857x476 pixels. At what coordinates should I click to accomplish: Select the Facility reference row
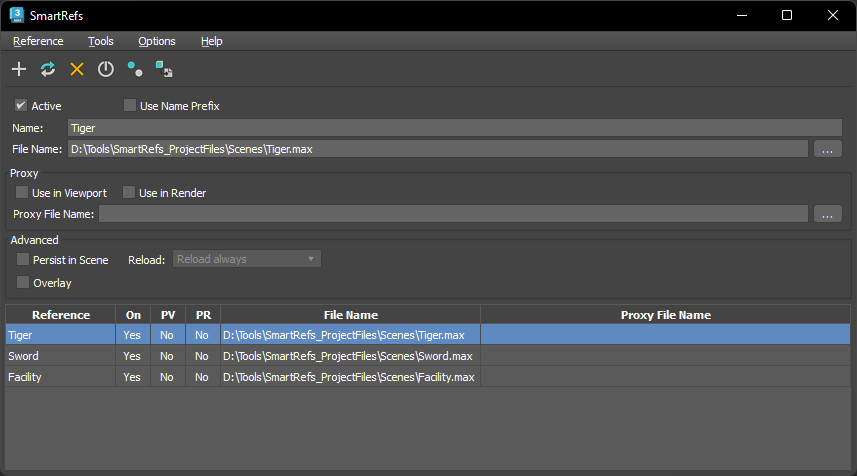[x=428, y=377]
